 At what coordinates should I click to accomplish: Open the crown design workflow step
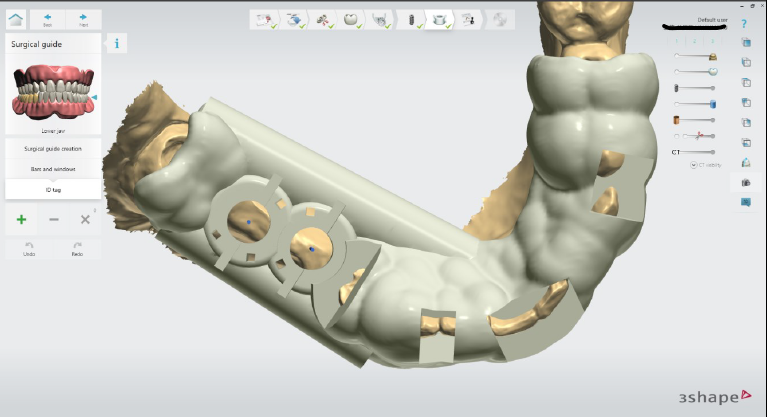pos(352,19)
